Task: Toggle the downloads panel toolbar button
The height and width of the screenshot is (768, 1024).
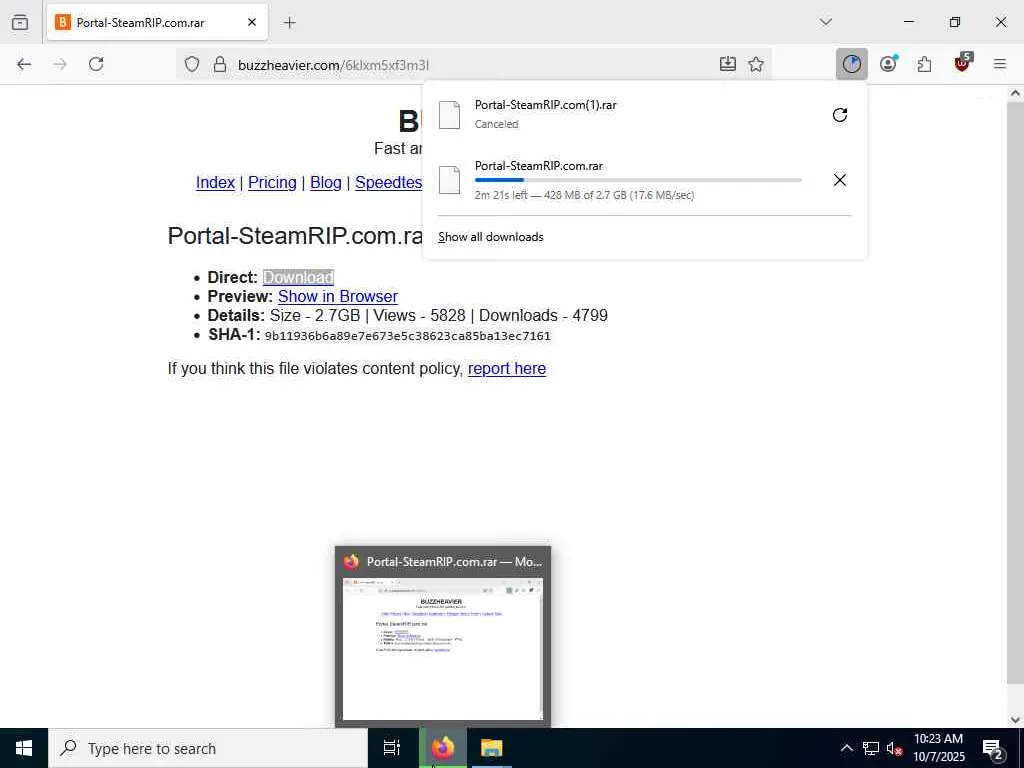Action: coord(852,64)
